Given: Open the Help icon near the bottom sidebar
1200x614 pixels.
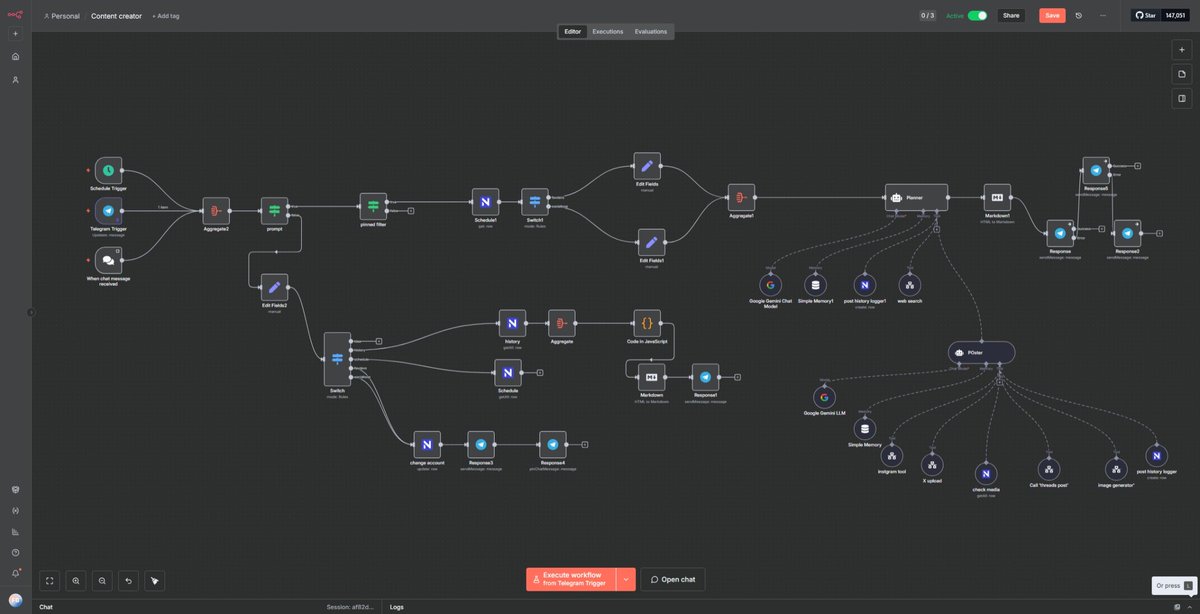Looking at the screenshot, I should click(15, 551).
